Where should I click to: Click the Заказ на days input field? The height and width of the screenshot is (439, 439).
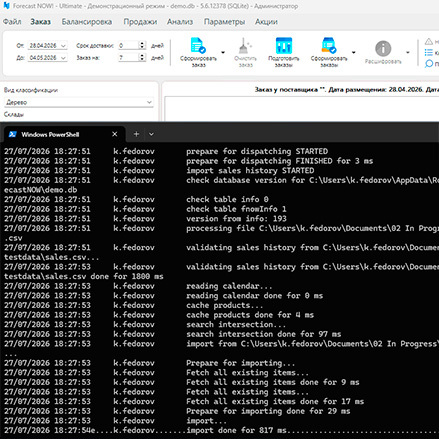click(128, 58)
